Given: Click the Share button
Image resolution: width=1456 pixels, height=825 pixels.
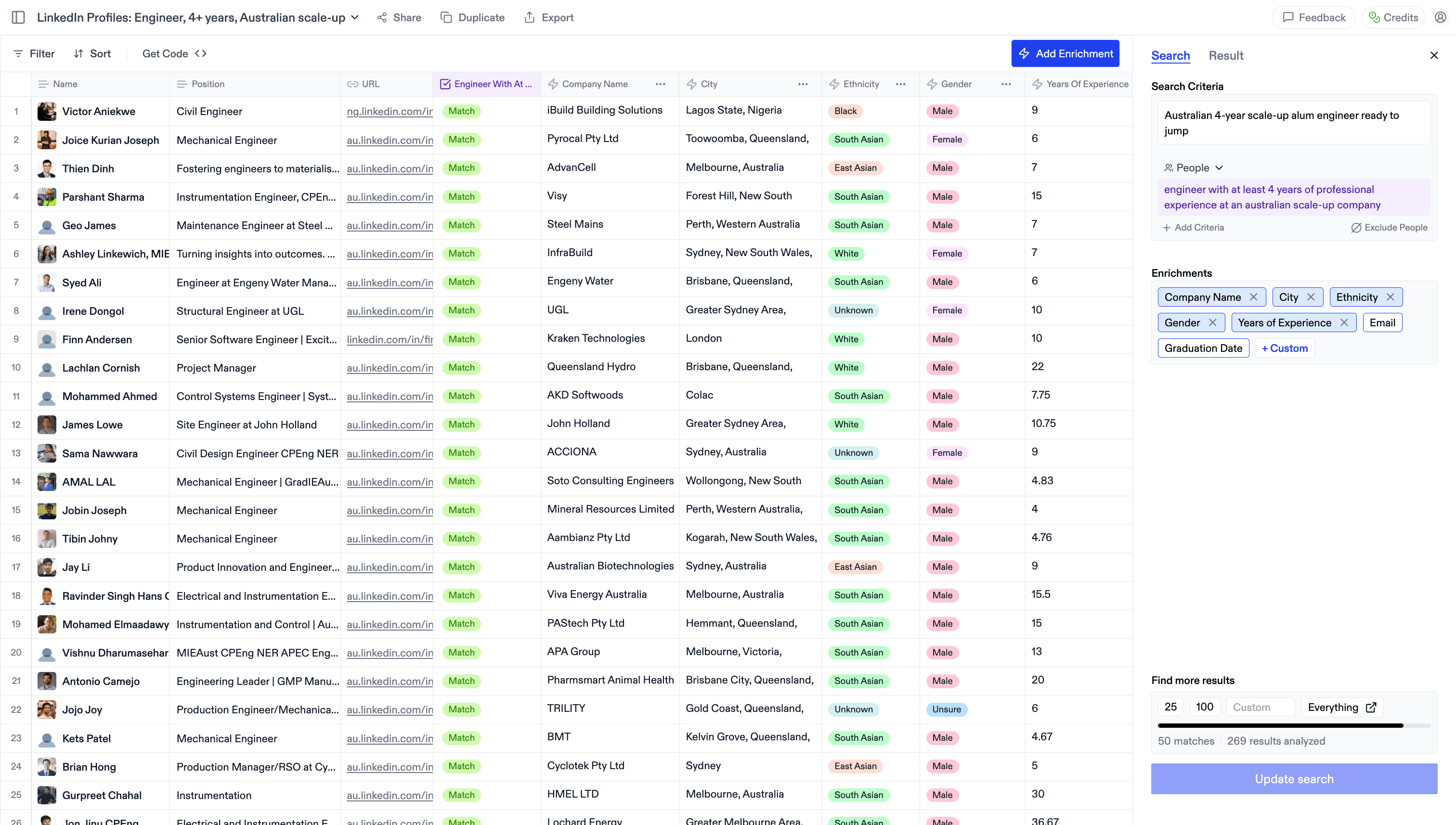Looking at the screenshot, I should tap(399, 17).
